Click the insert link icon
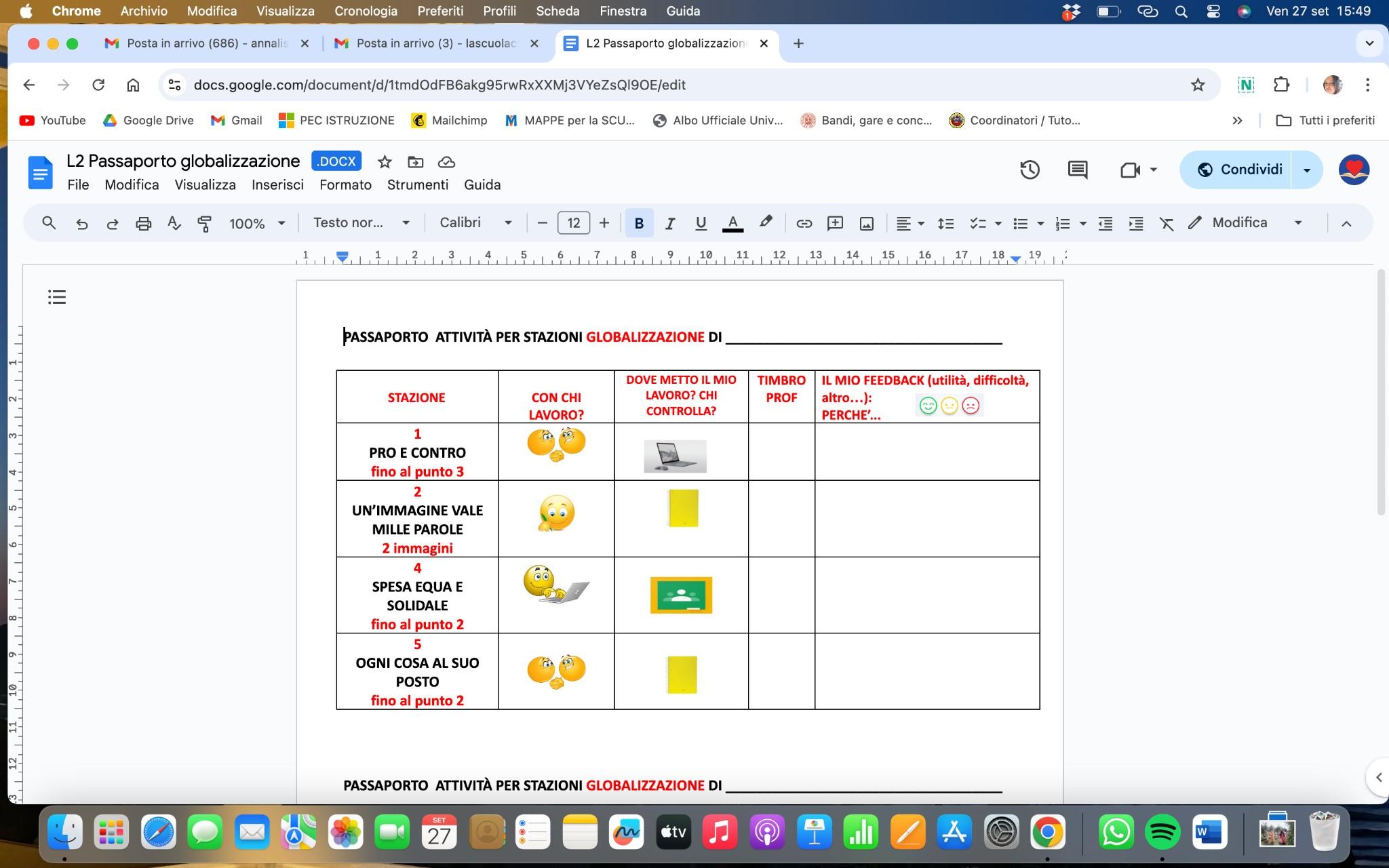 (x=804, y=223)
